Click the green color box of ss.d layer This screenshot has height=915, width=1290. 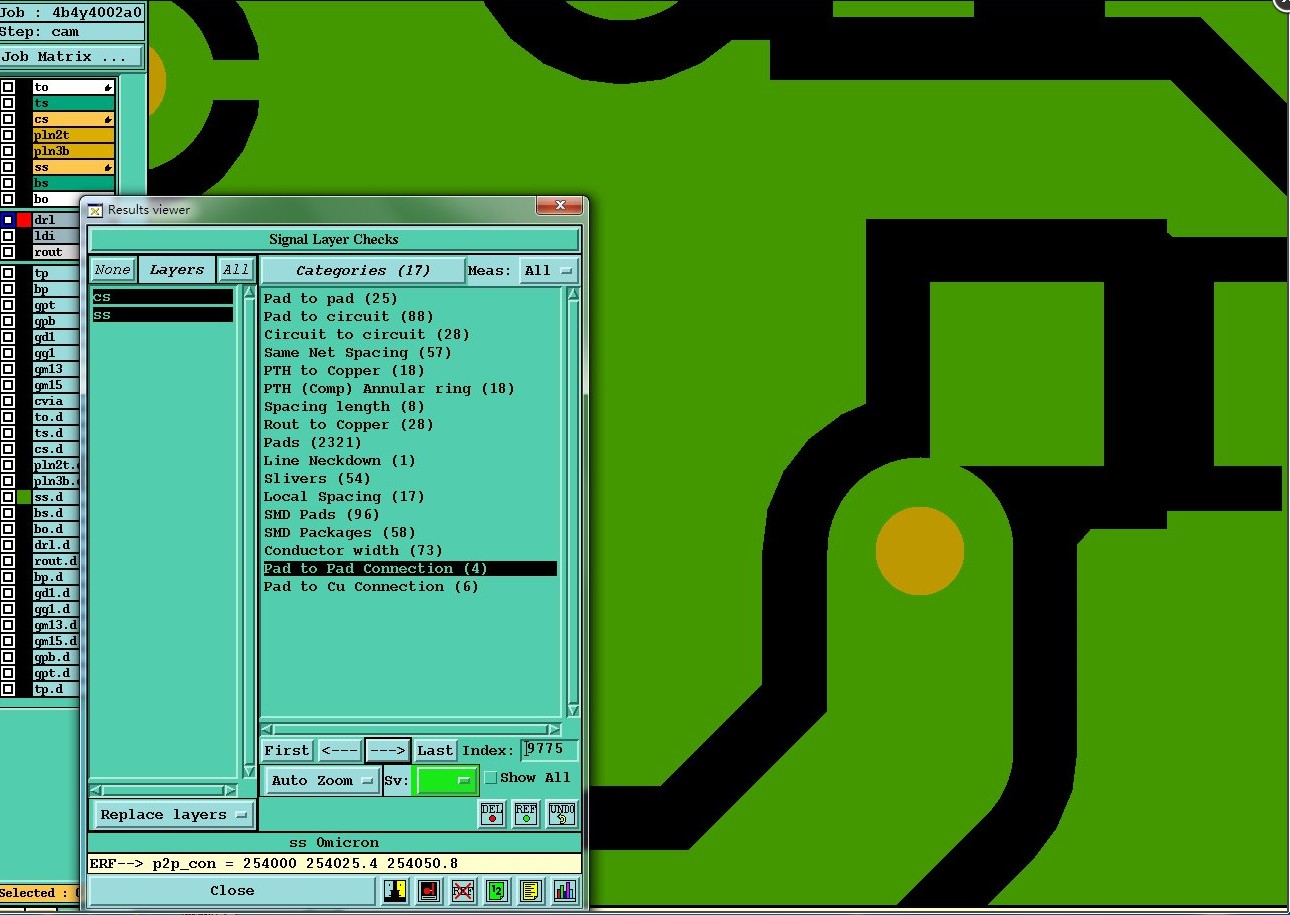point(24,497)
